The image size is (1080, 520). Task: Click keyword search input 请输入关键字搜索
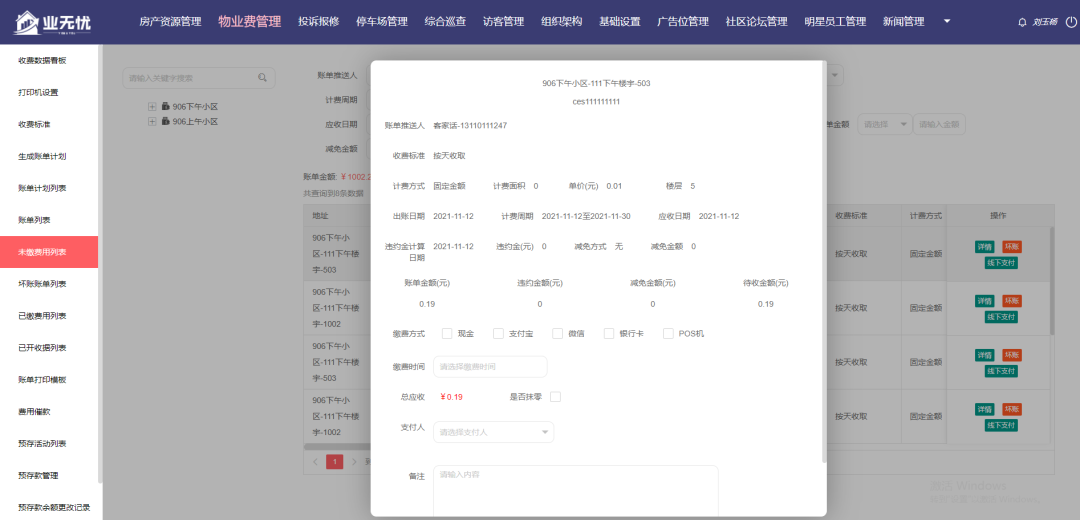click(199, 78)
